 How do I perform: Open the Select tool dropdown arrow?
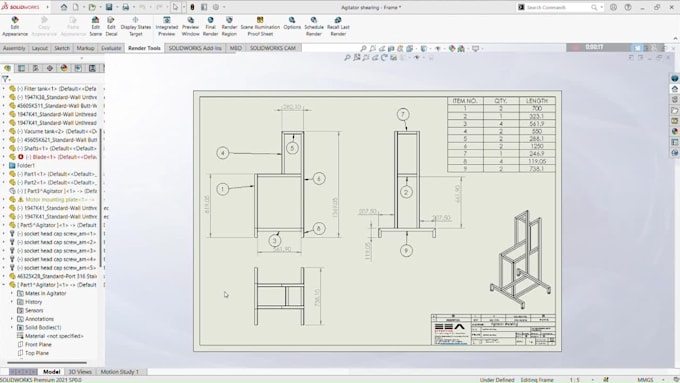pyautogui.click(x=183, y=7)
